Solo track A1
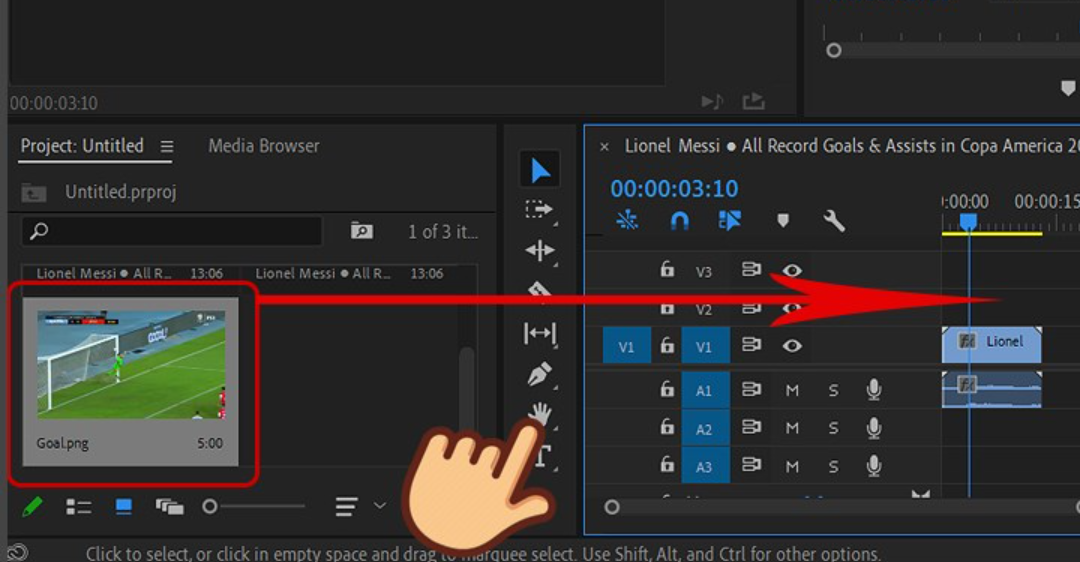Screen dimensions: 1080x562 pyautogui.click(x=833, y=391)
